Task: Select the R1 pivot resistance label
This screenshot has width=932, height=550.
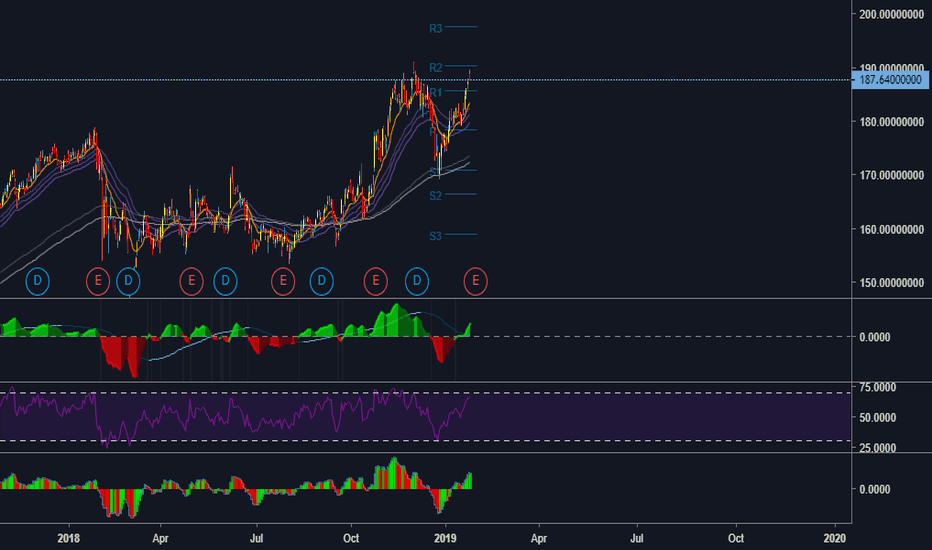Action: tap(436, 93)
